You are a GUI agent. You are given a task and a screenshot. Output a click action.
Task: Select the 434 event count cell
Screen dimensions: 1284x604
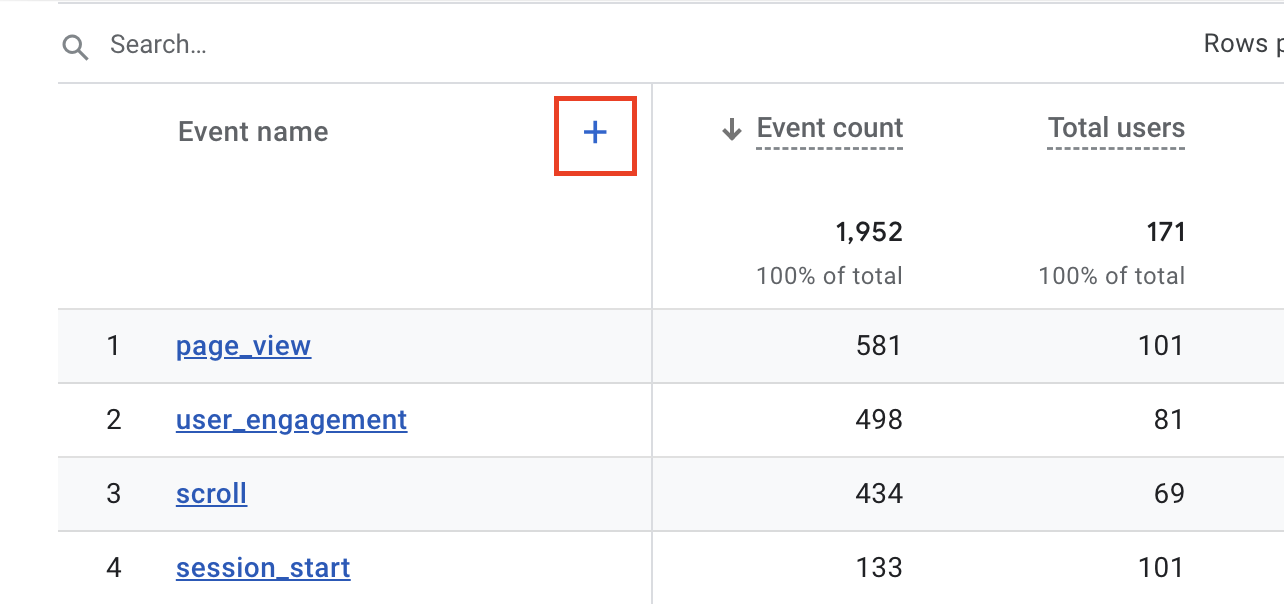pyautogui.click(x=879, y=494)
